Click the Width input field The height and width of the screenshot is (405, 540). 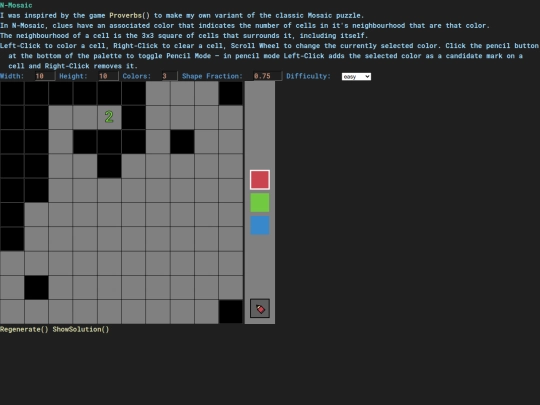pyautogui.click(x=44, y=76)
